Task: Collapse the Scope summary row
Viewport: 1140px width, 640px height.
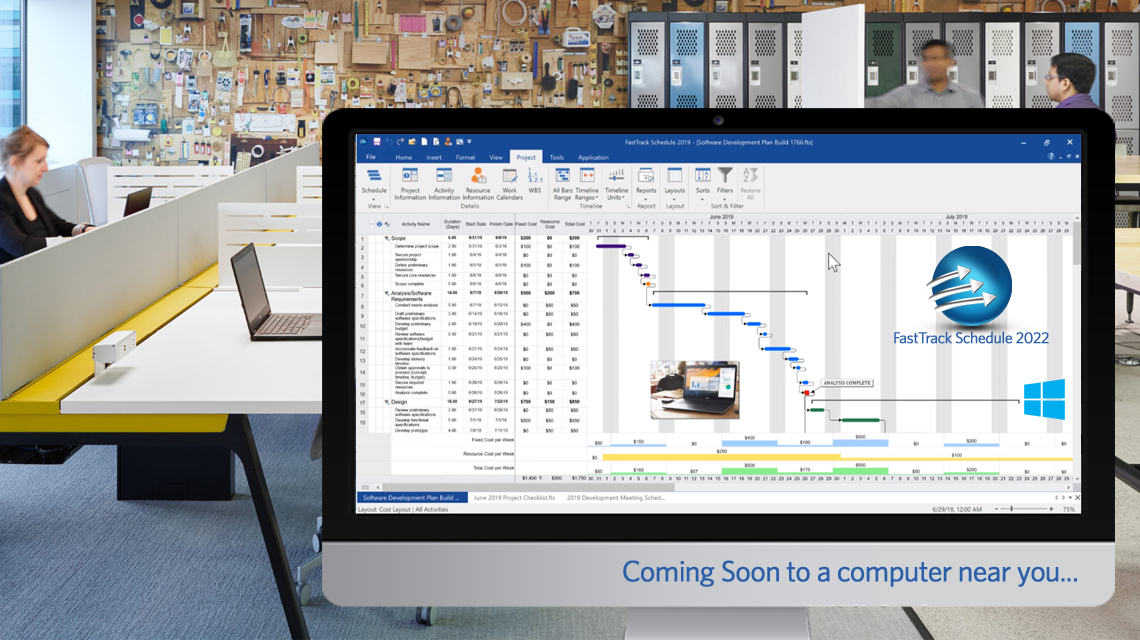Action: click(388, 238)
